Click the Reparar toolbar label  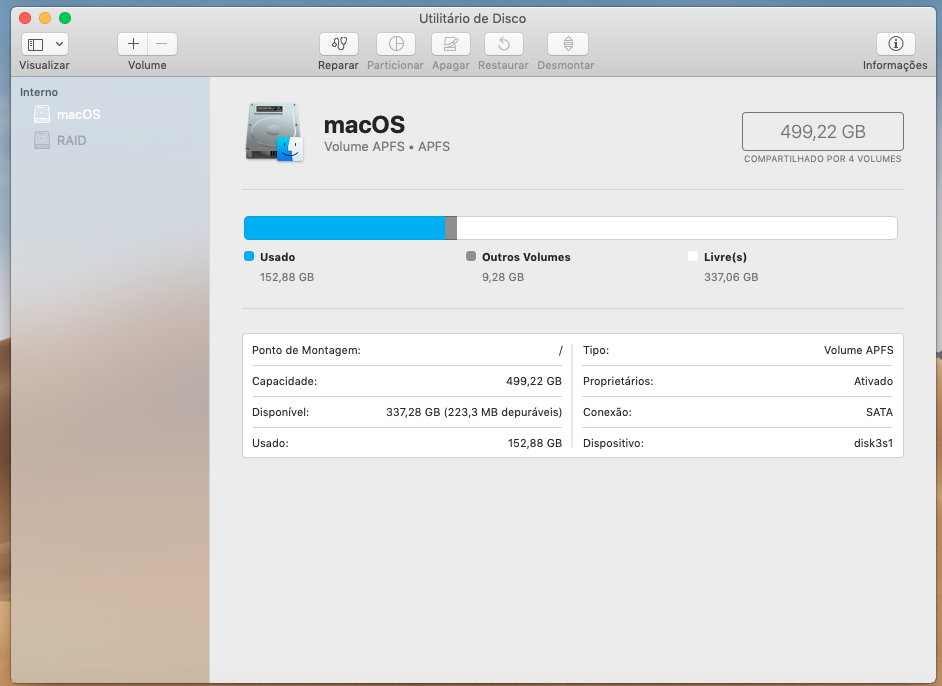[338, 65]
